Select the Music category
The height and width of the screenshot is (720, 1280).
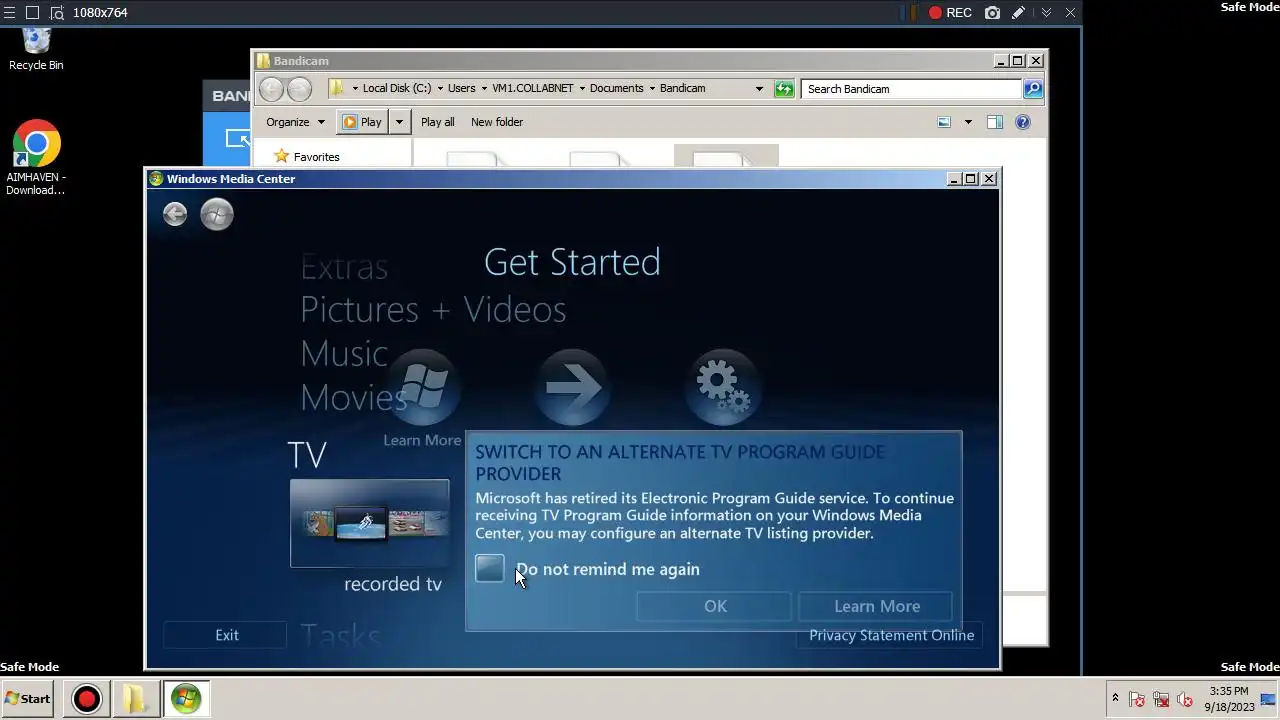point(344,353)
